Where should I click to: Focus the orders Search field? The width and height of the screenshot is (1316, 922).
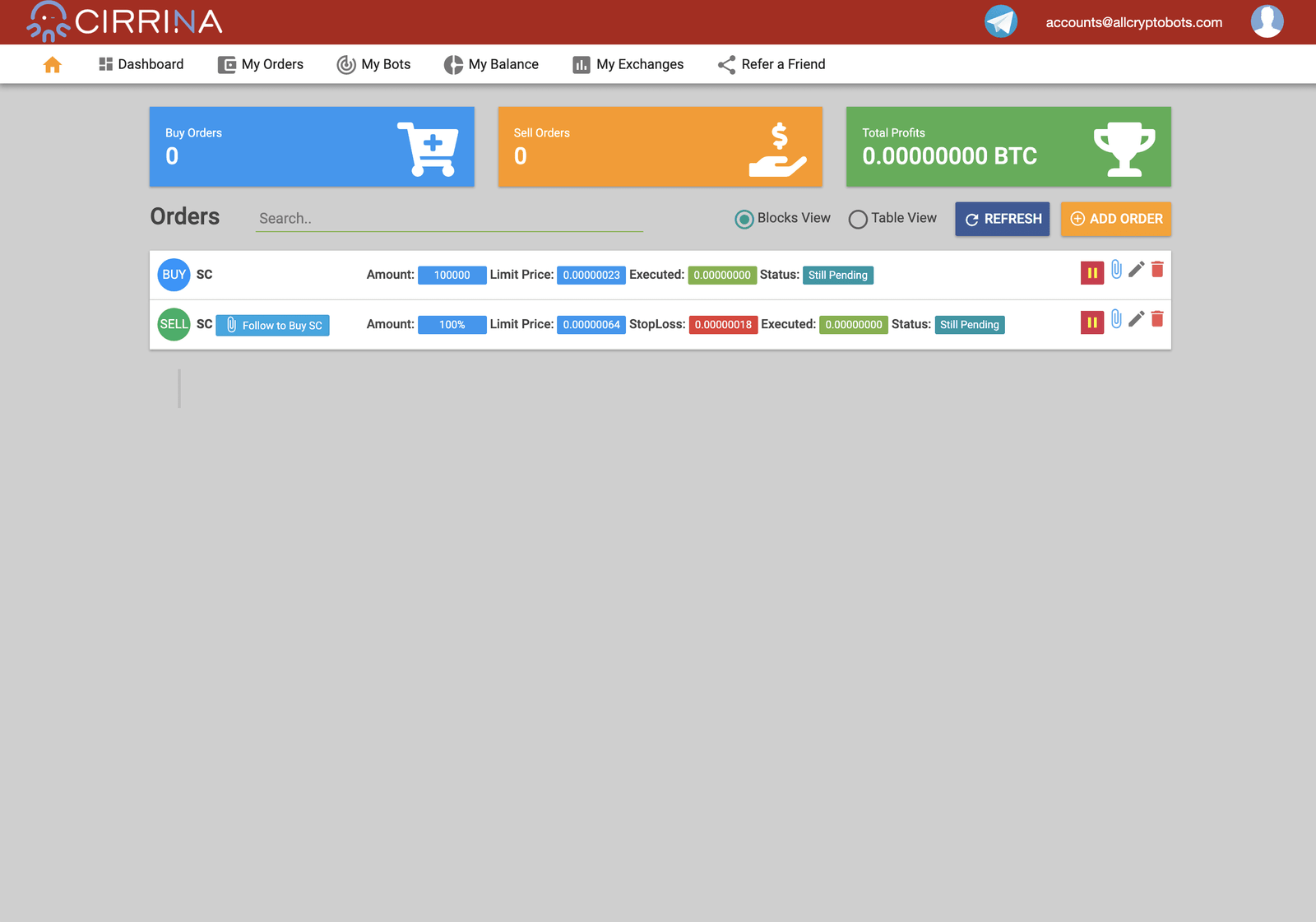[x=448, y=219]
